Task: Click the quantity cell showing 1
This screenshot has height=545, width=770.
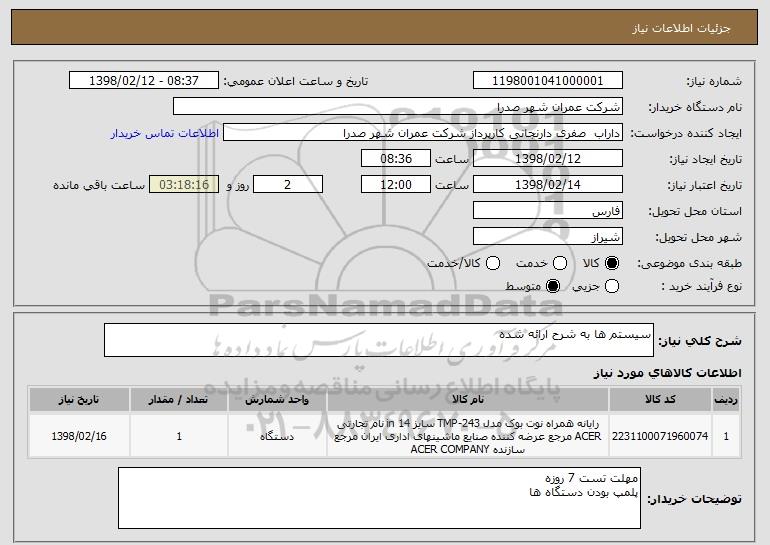Action: tap(179, 436)
